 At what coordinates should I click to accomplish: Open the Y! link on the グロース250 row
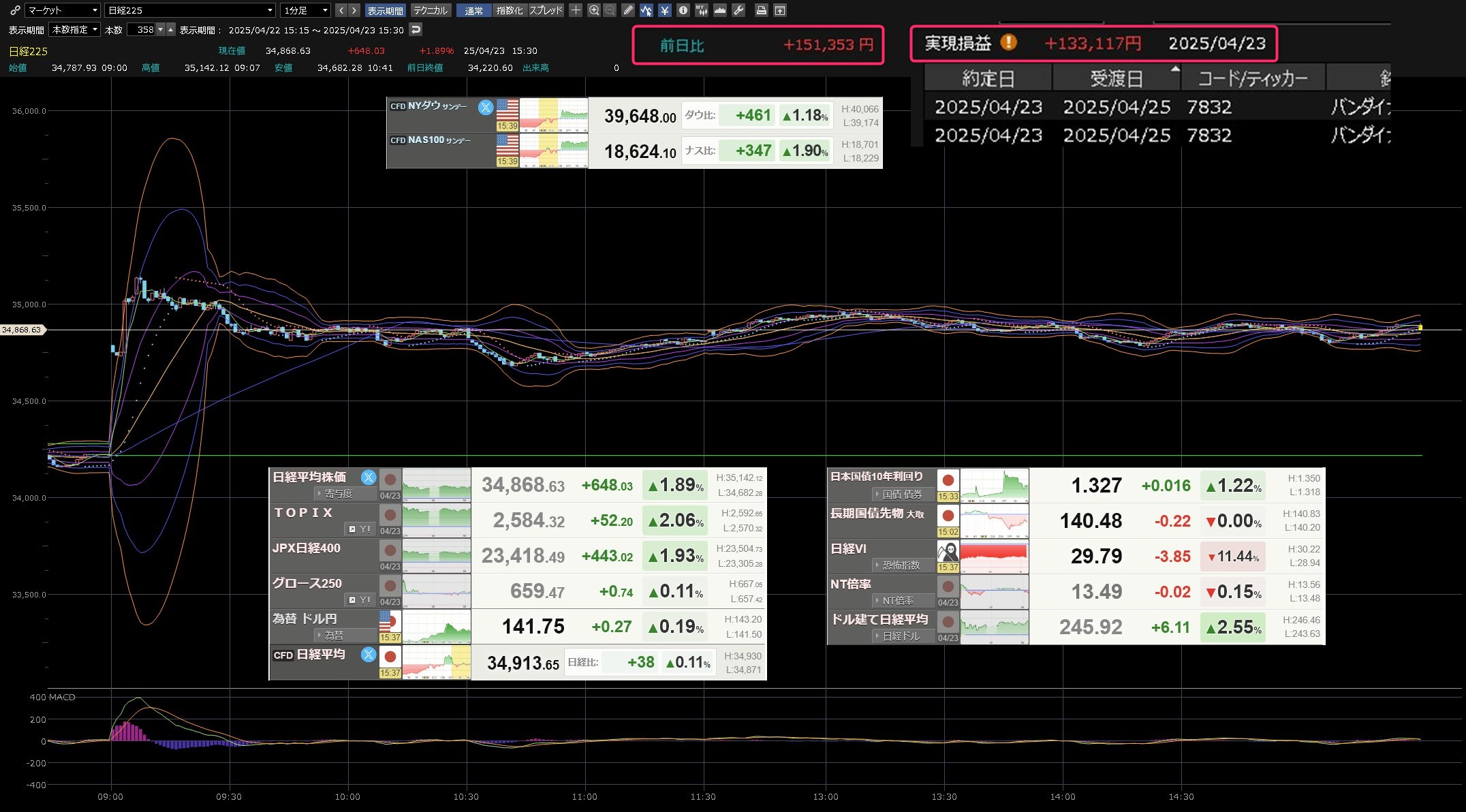tap(360, 599)
